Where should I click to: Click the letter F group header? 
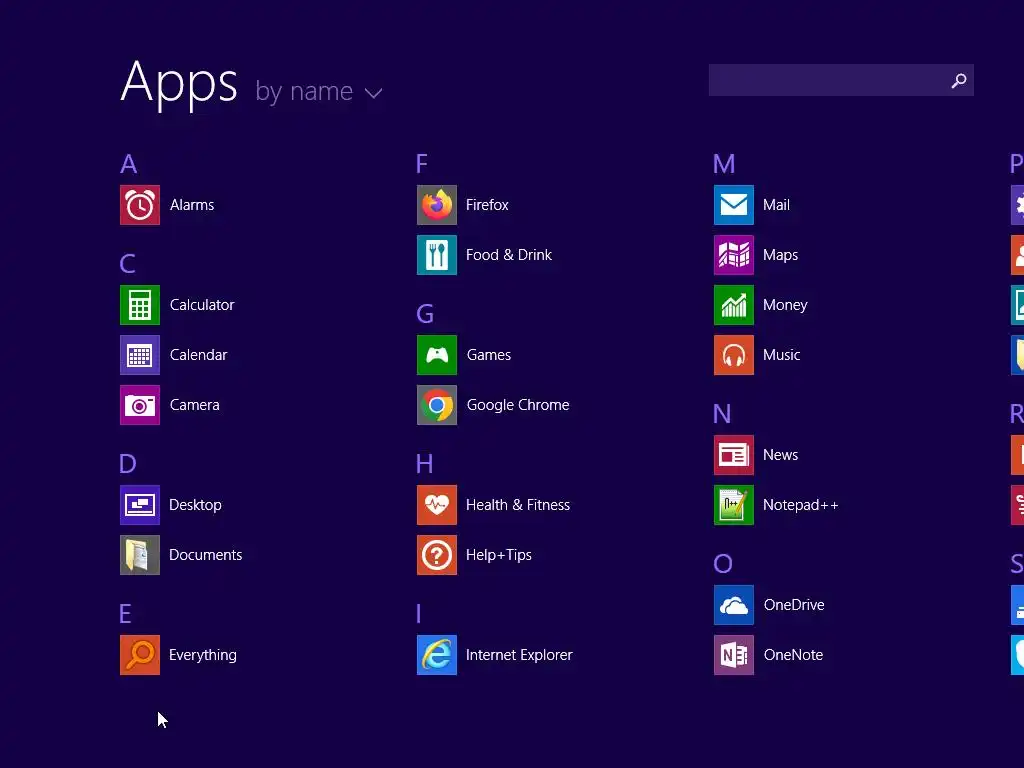[422, 164]
